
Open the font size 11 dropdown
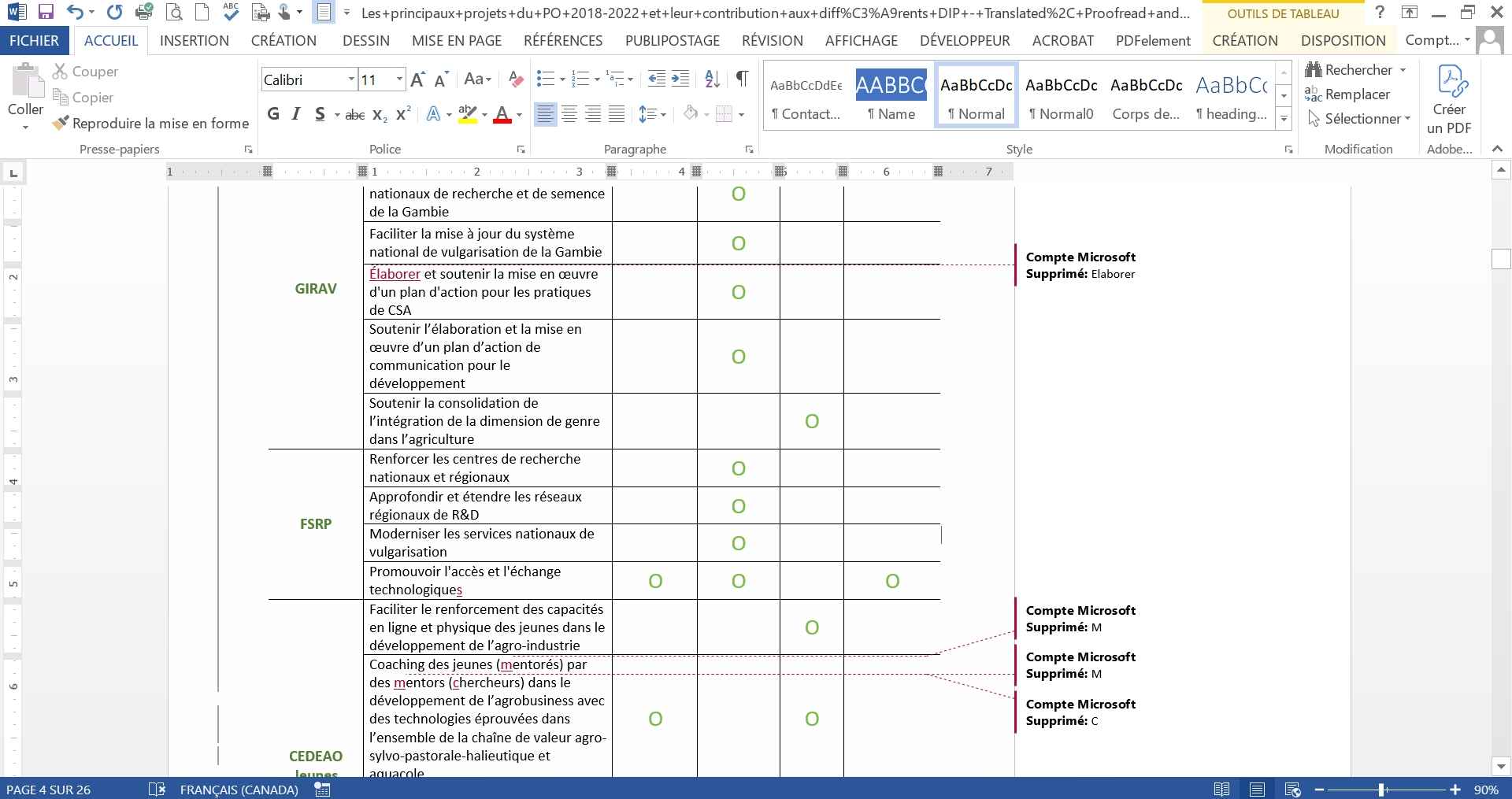point(399,80)
